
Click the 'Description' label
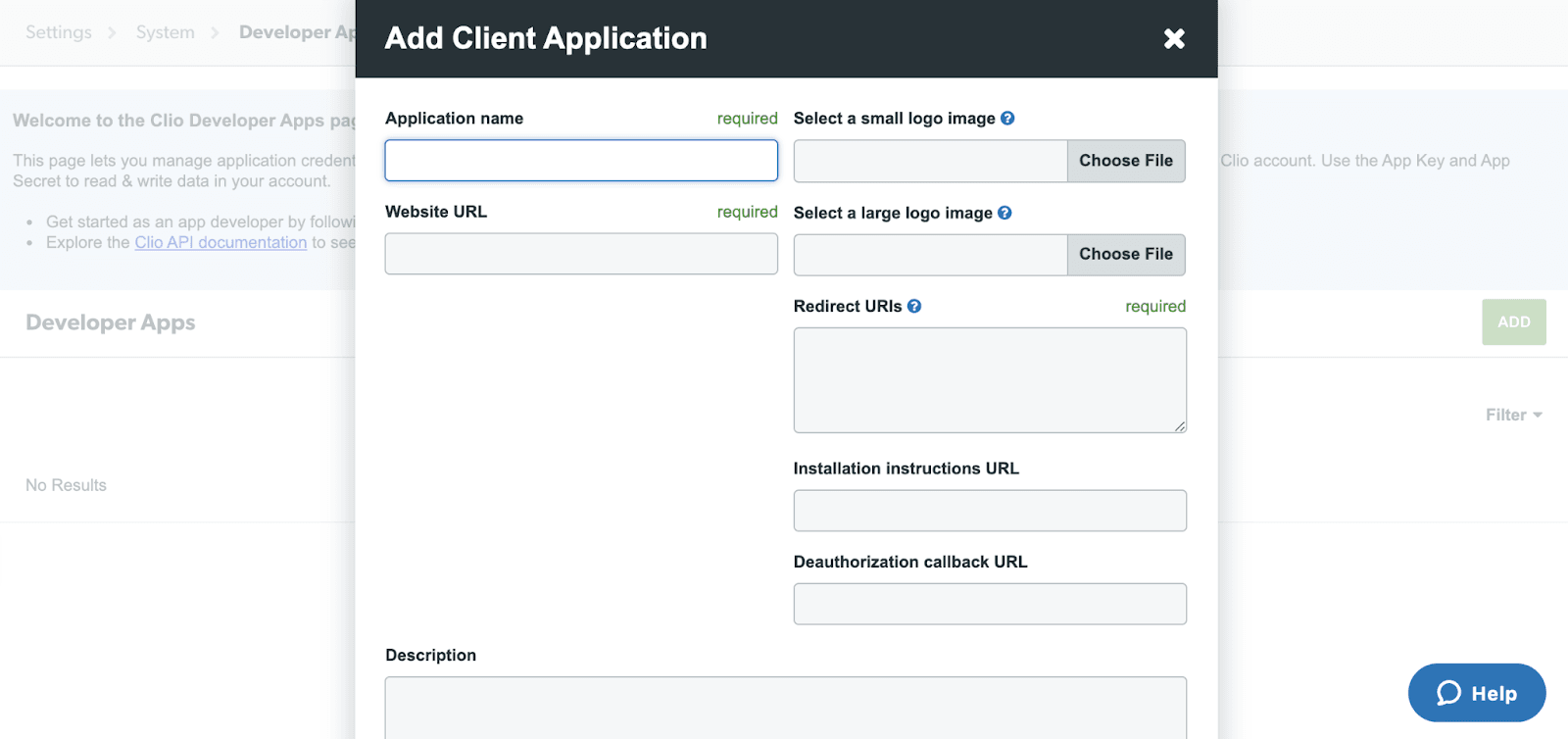(x=431, y=655)
